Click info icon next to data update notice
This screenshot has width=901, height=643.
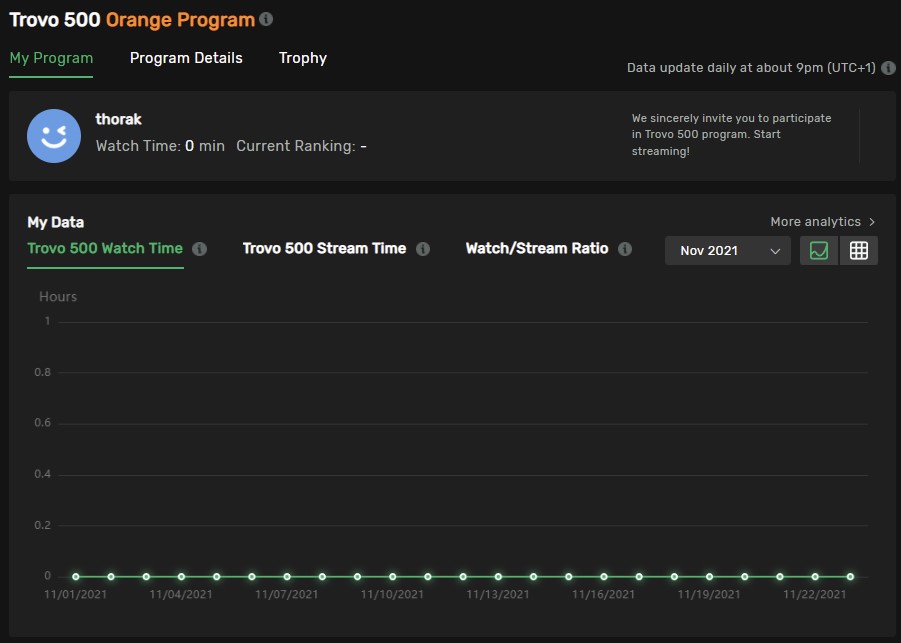pyautogui.click(x=888, y=68)
